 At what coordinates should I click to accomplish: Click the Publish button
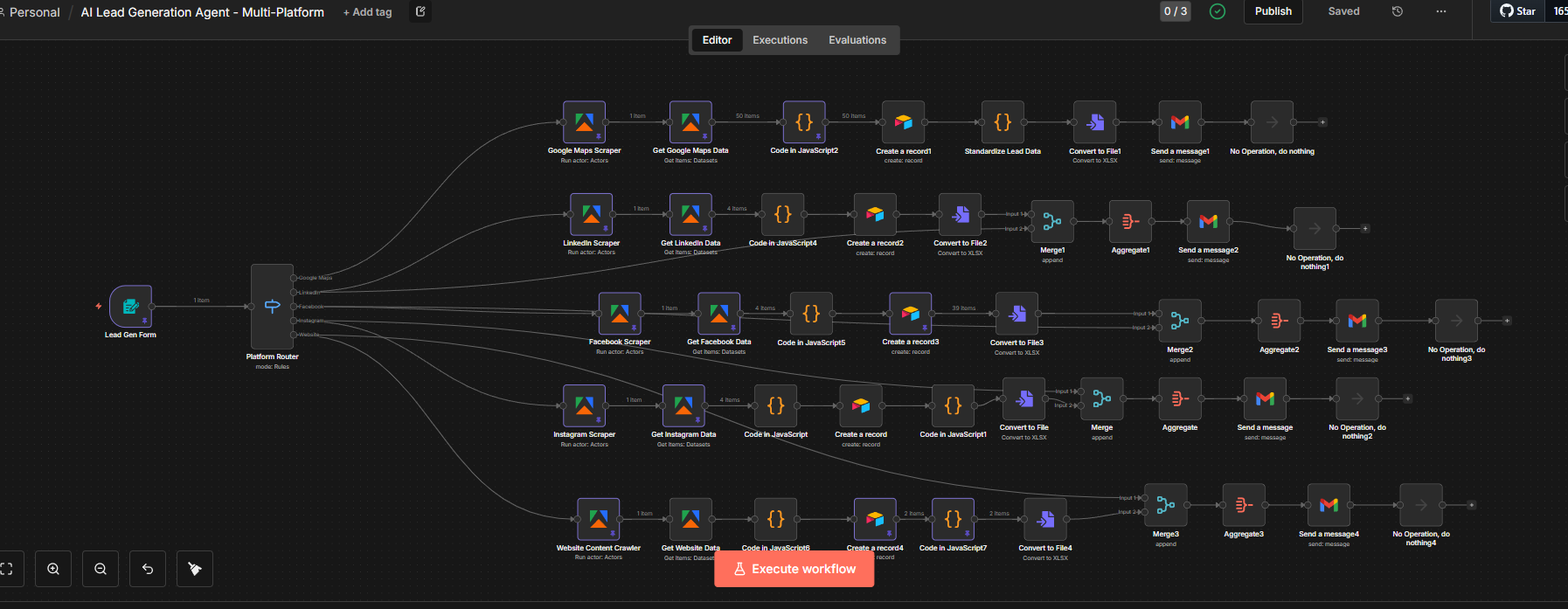(x=1273, y=11)
